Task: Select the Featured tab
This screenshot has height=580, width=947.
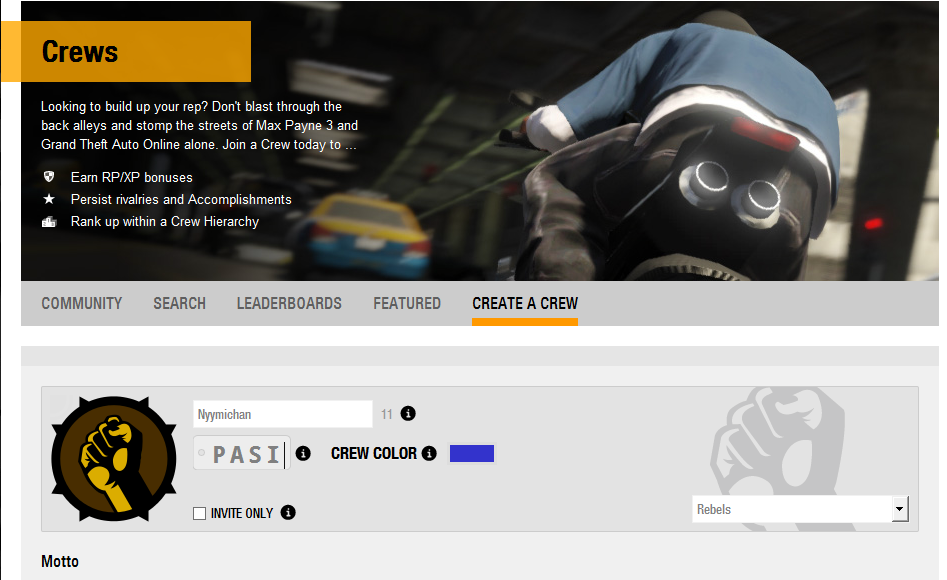Action: (407, 303)
